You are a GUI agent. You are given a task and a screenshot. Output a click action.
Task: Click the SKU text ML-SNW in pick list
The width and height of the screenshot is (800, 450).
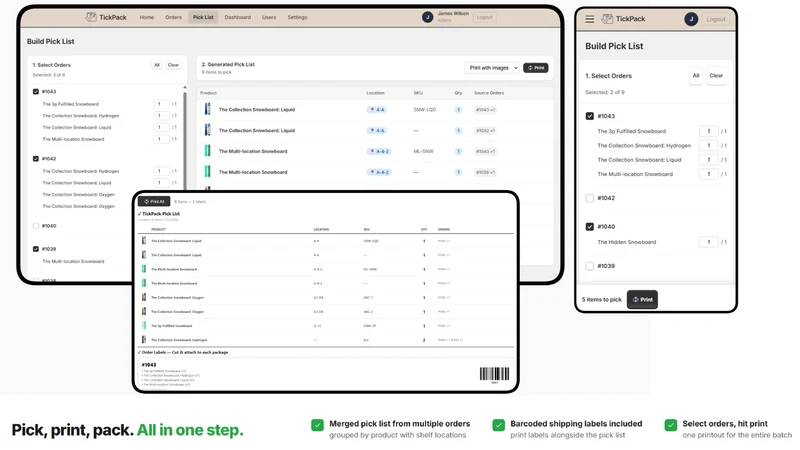[423, 152]
